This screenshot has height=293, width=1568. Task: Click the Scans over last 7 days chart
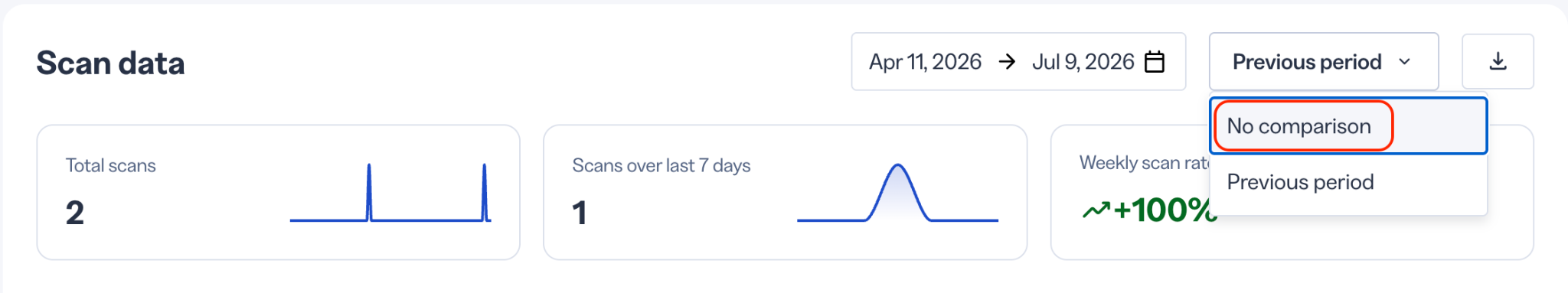point(897,192)
